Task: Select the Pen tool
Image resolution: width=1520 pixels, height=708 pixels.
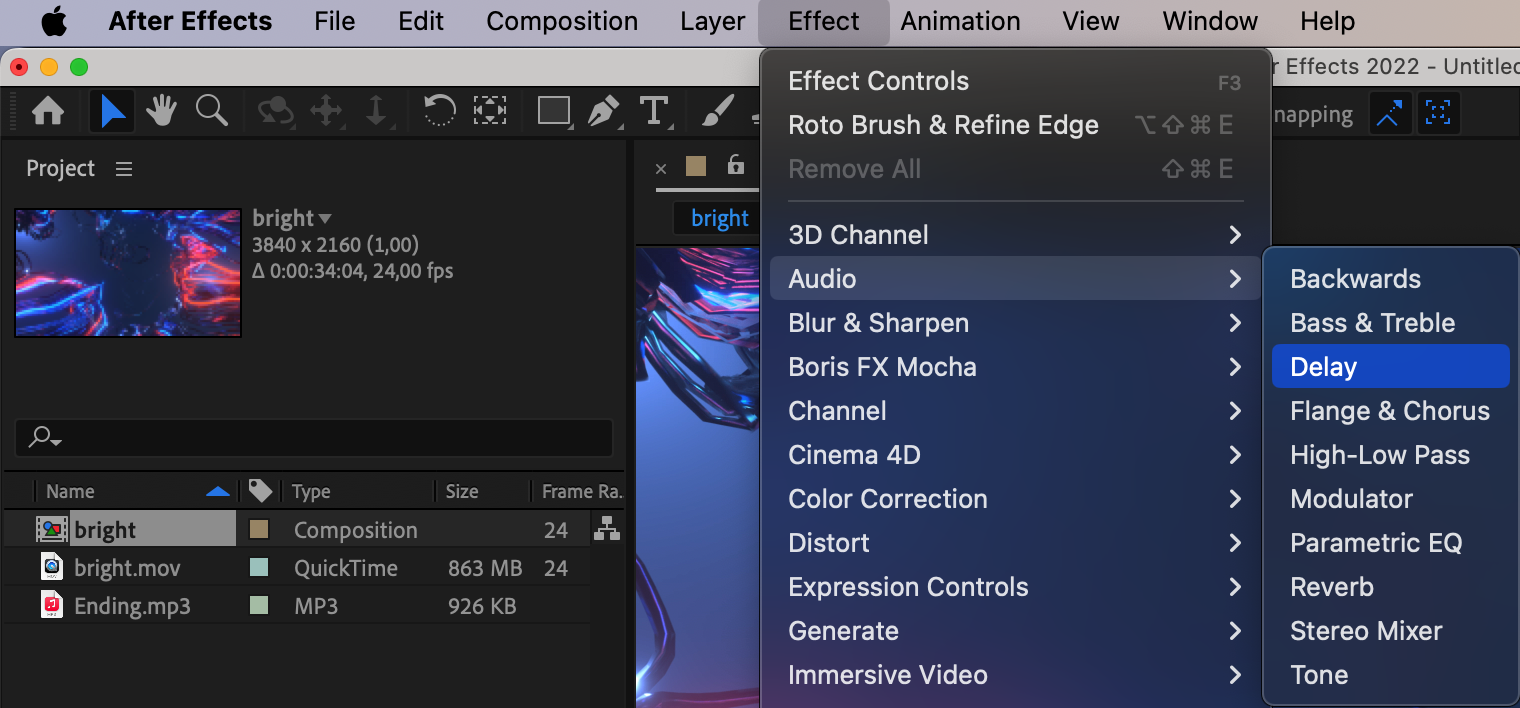Action: click(603, 111)
